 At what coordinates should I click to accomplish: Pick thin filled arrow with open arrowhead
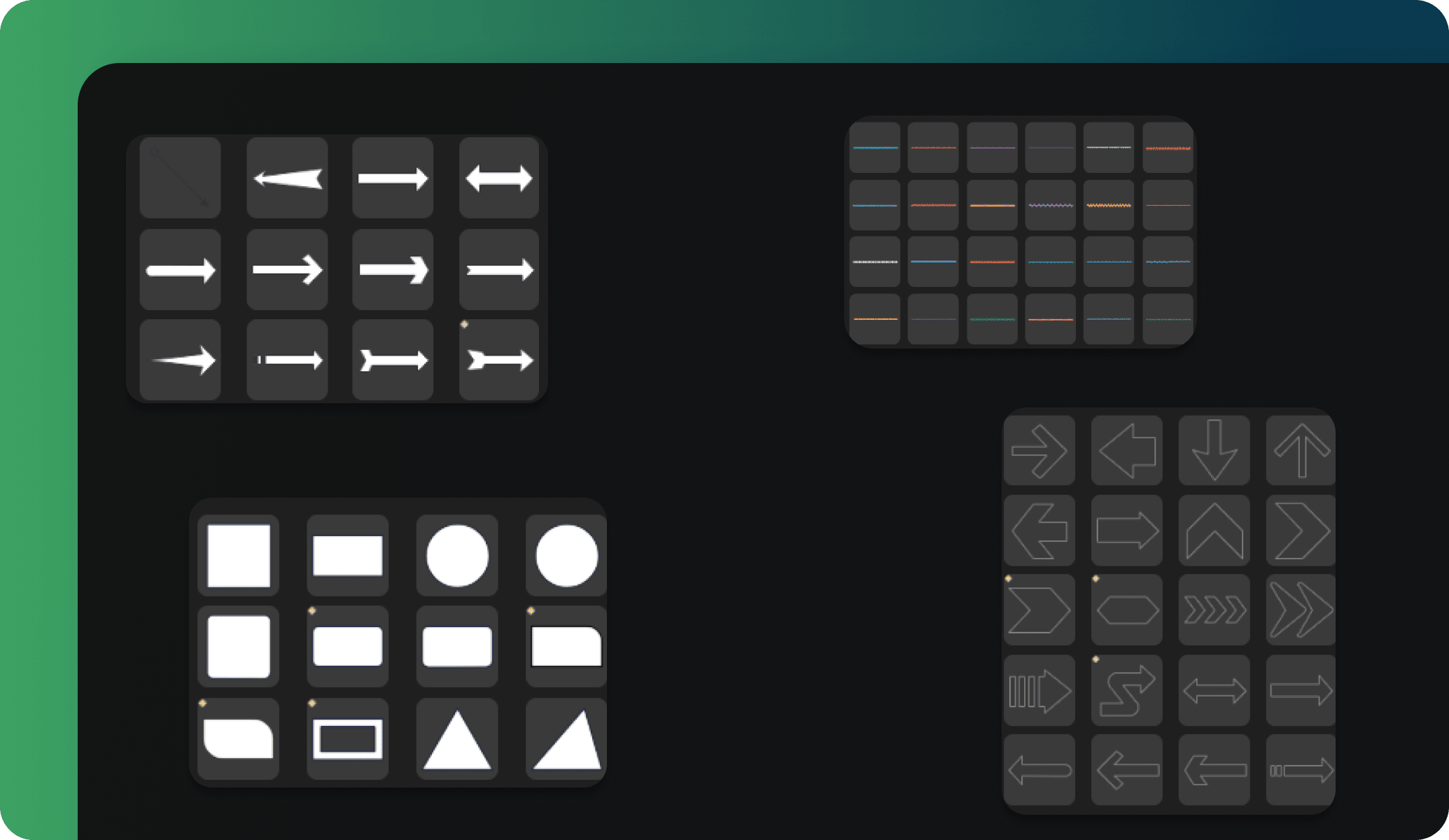click(287, 269)
